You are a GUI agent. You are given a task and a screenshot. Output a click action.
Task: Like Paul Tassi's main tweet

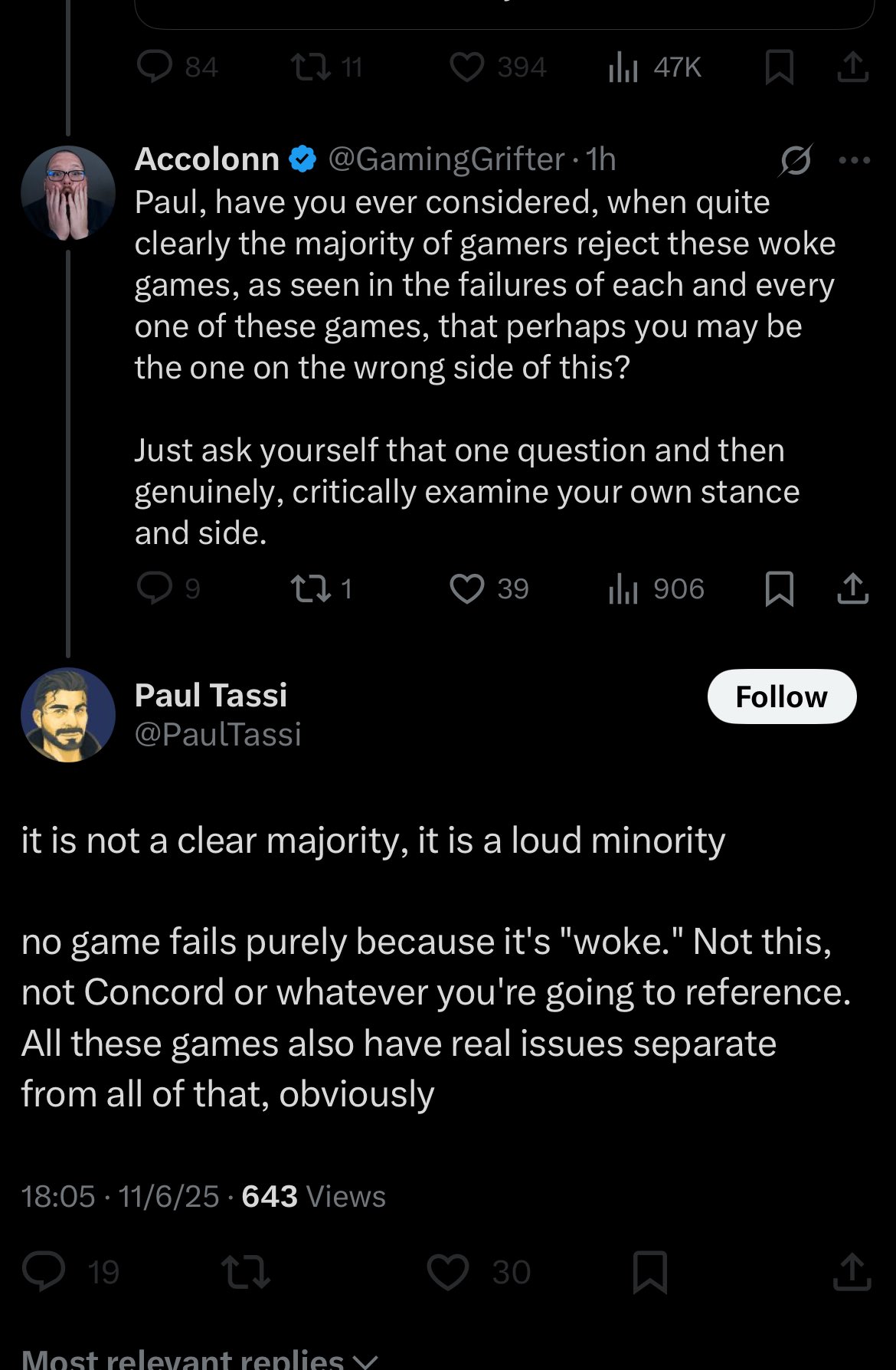[x=448, y=1272]
